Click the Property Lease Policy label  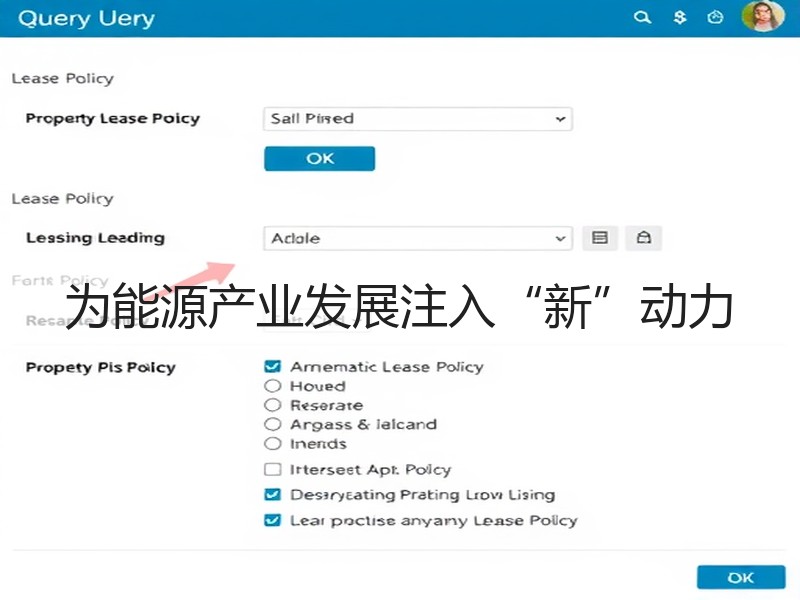tap(113, 118)
